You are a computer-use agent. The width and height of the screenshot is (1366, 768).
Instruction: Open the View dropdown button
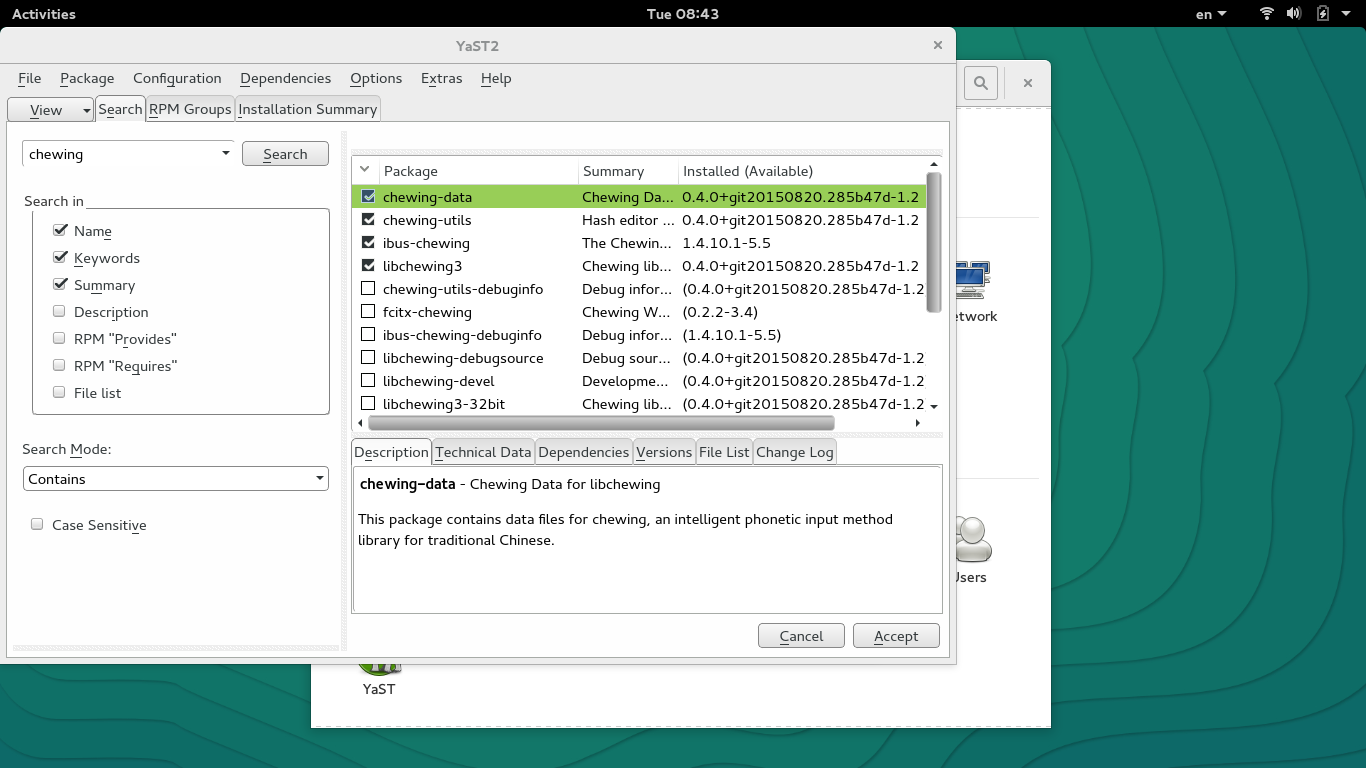click(x=51, y=110)
